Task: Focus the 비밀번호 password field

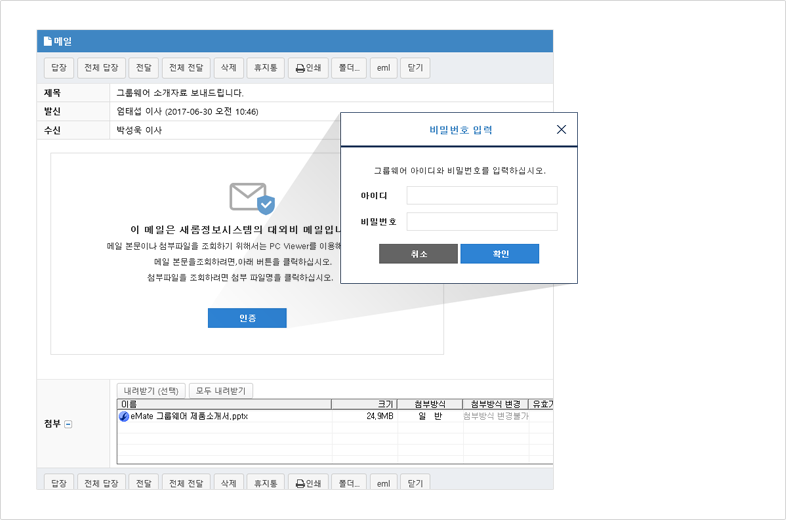Action: [x=482, y=221]
